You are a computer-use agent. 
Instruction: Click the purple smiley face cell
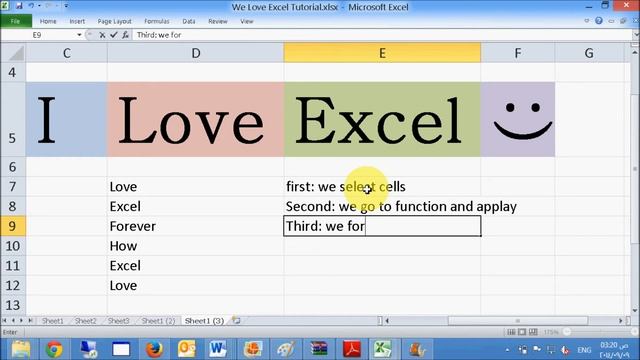pos(518,120)
